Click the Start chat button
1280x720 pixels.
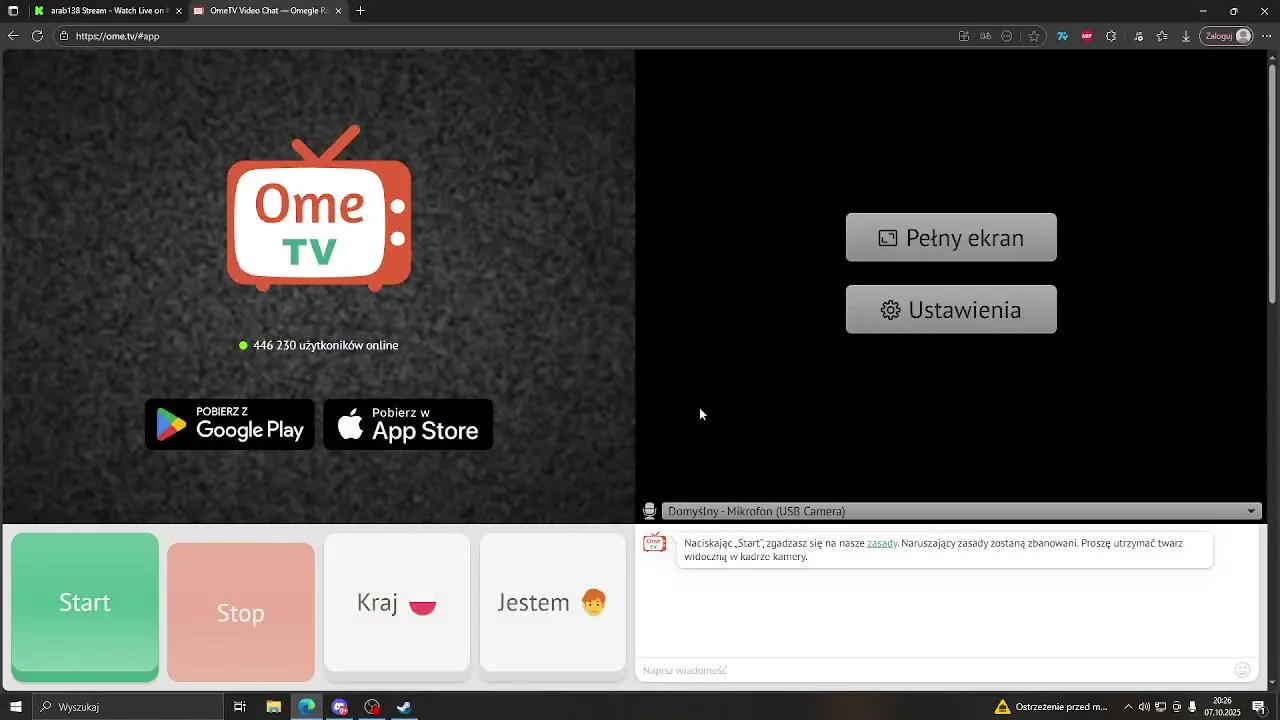pyautogui.click(x=85, y=607)
